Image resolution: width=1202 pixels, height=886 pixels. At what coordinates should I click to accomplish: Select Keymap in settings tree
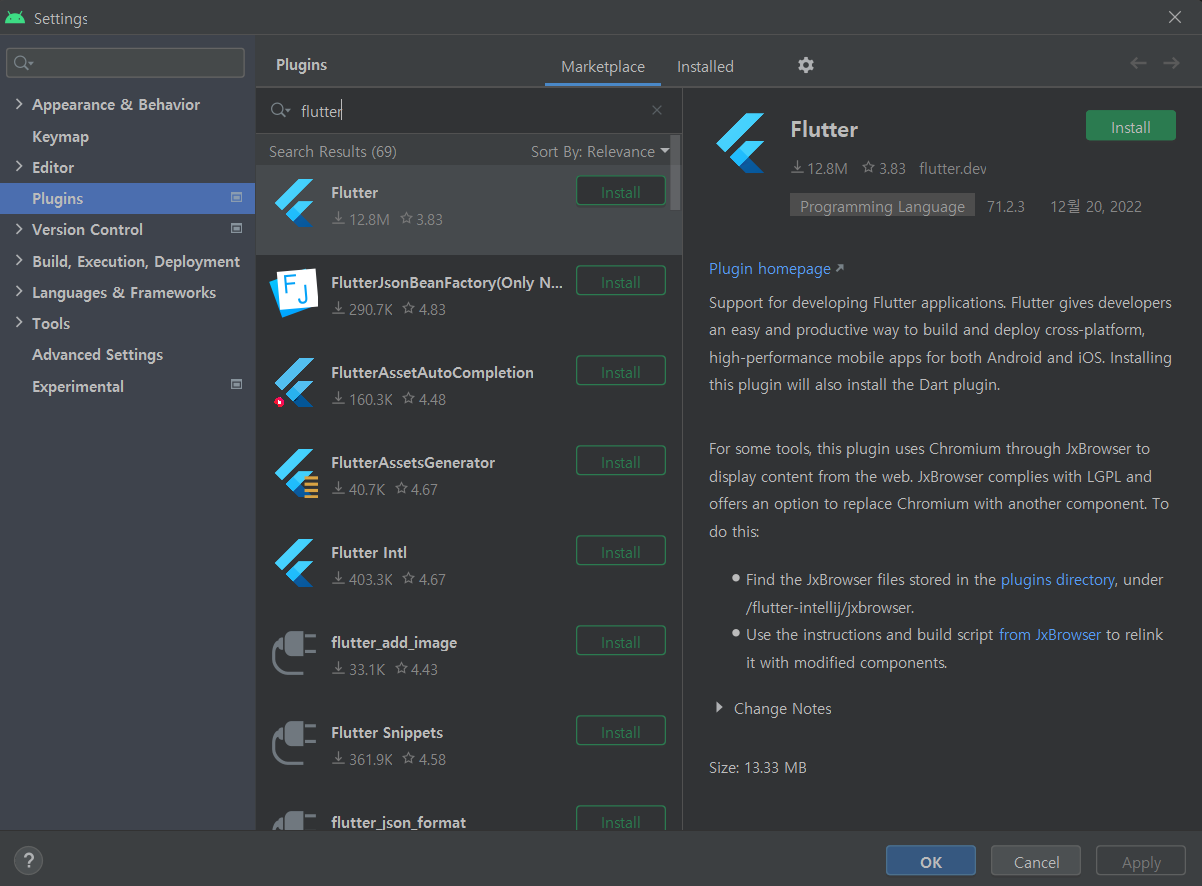60,136
